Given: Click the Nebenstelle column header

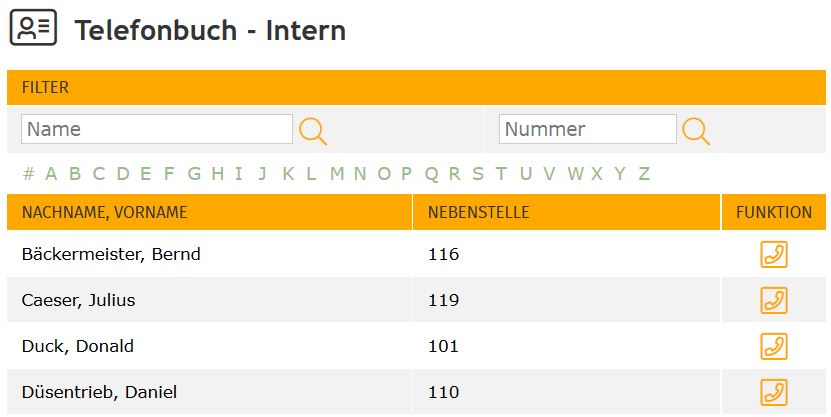Looking at the screenshot, I should coord(478,212).
